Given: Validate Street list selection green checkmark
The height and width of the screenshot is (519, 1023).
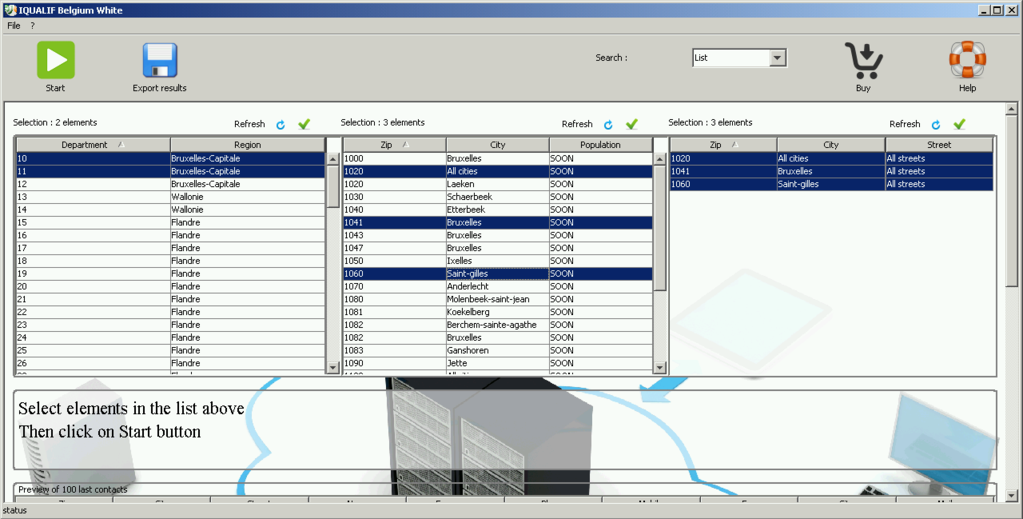Looking at the screenshot, I should point(959,124).
